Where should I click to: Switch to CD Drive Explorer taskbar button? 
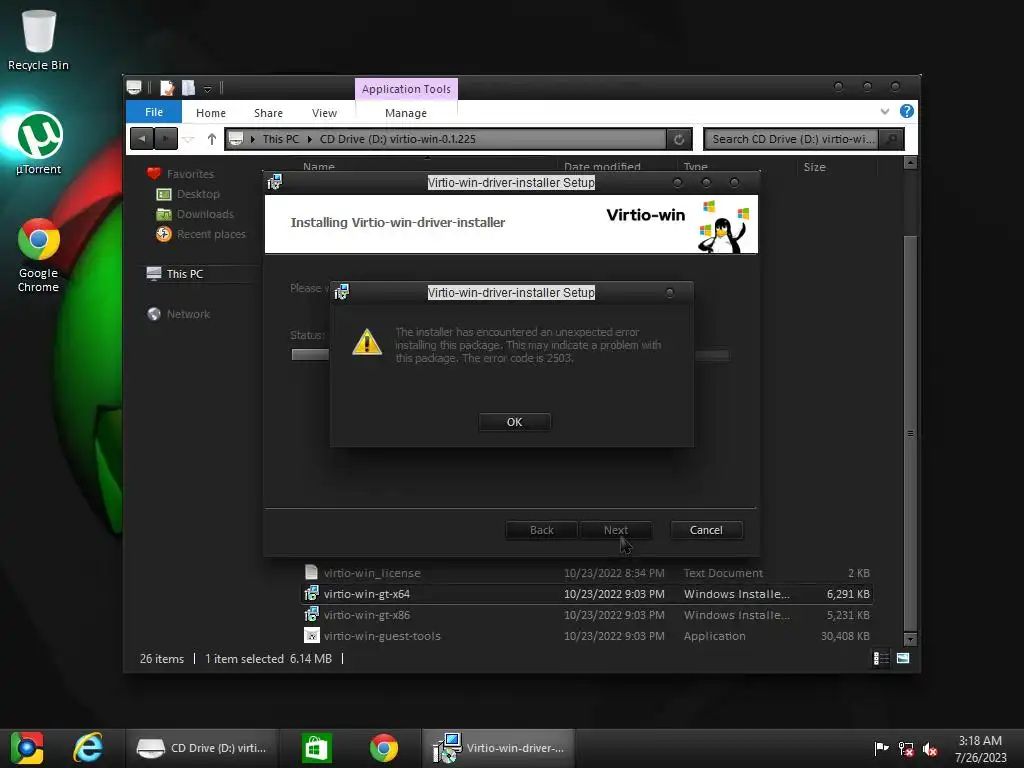coord(202,748)
